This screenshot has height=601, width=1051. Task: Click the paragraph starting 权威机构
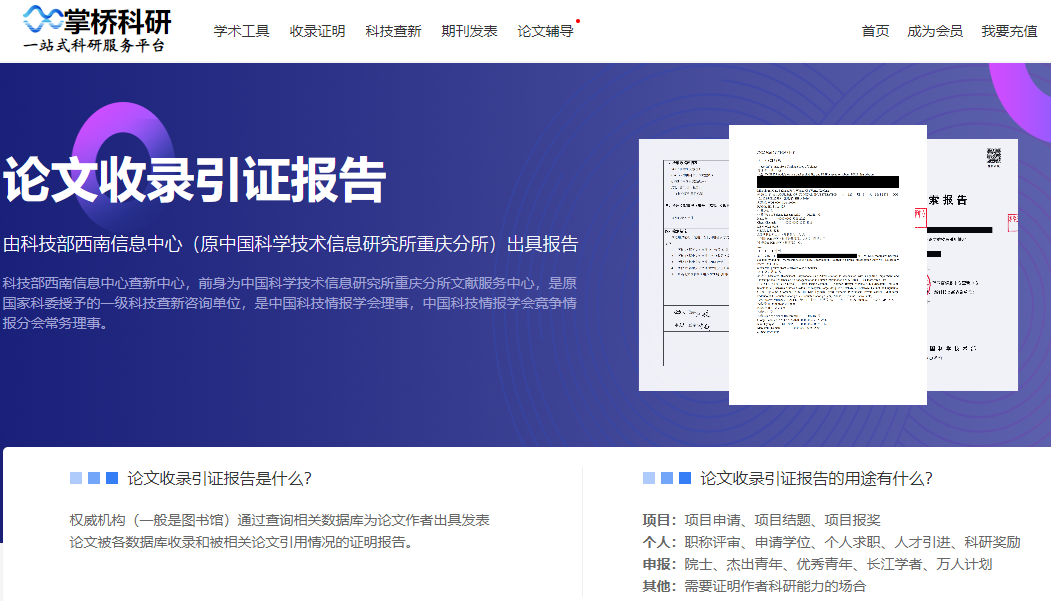coord(280,531)
